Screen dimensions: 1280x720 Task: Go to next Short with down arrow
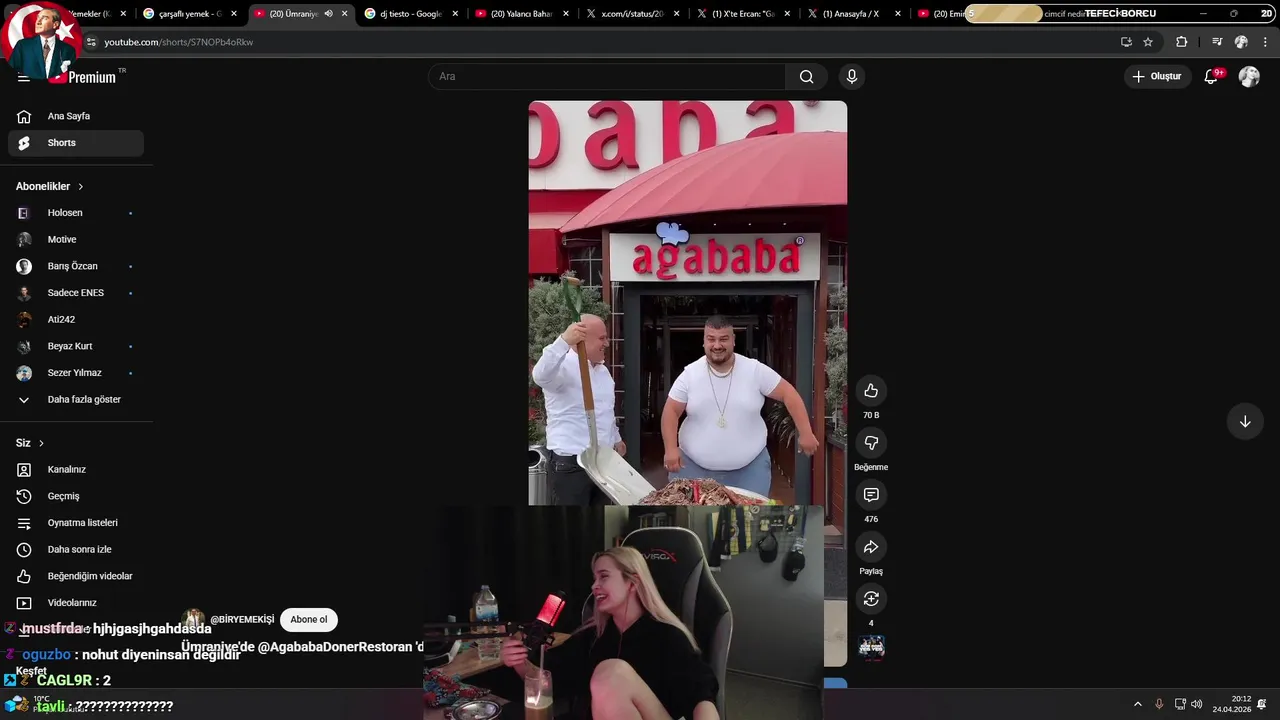tap(1245, 422)
